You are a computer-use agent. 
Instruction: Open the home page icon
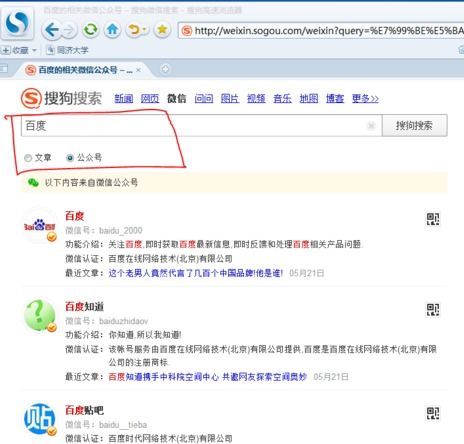pyautogui.click(x=112, y=30)
